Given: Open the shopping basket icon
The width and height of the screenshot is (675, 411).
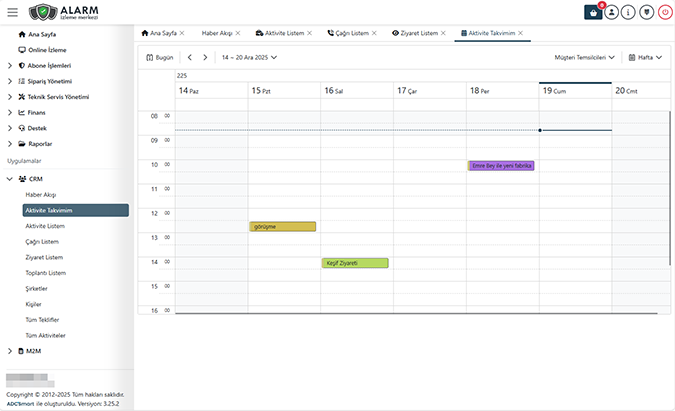Looking at the screenshot, I should pos(594,13).
